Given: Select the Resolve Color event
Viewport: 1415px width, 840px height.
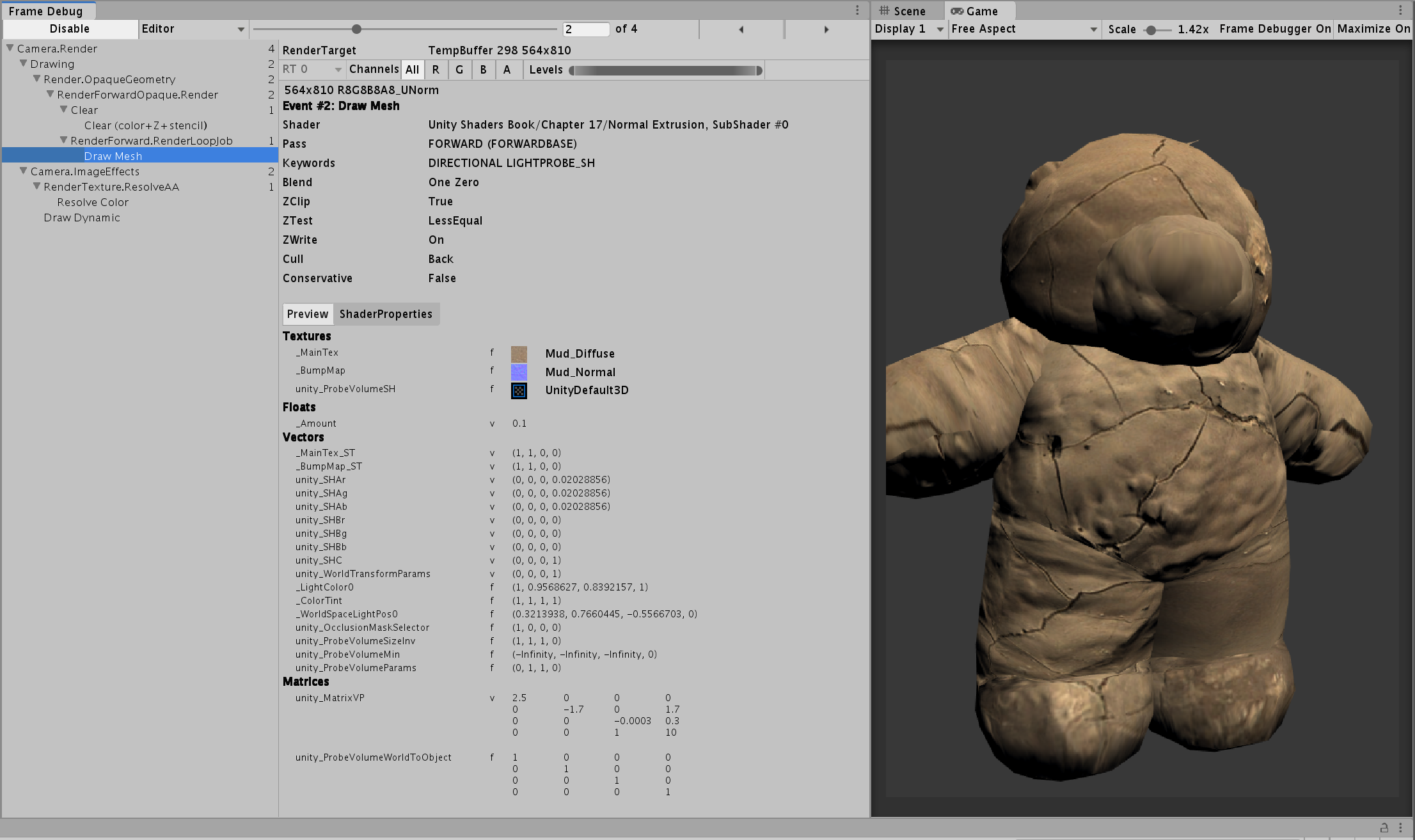Looking at the screenshot, I should (x=93, y=202).
